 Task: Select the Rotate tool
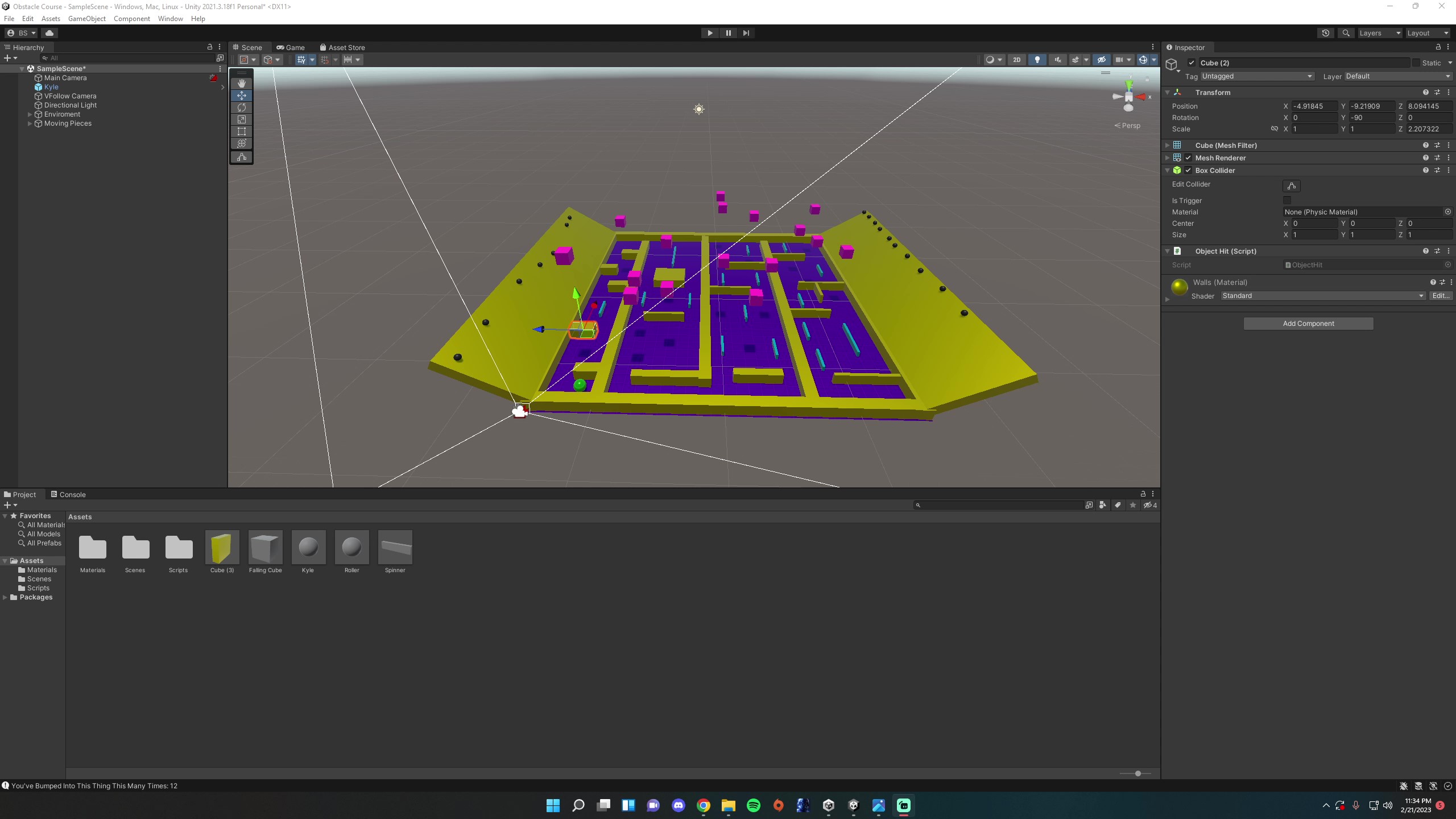pos(242,107)
